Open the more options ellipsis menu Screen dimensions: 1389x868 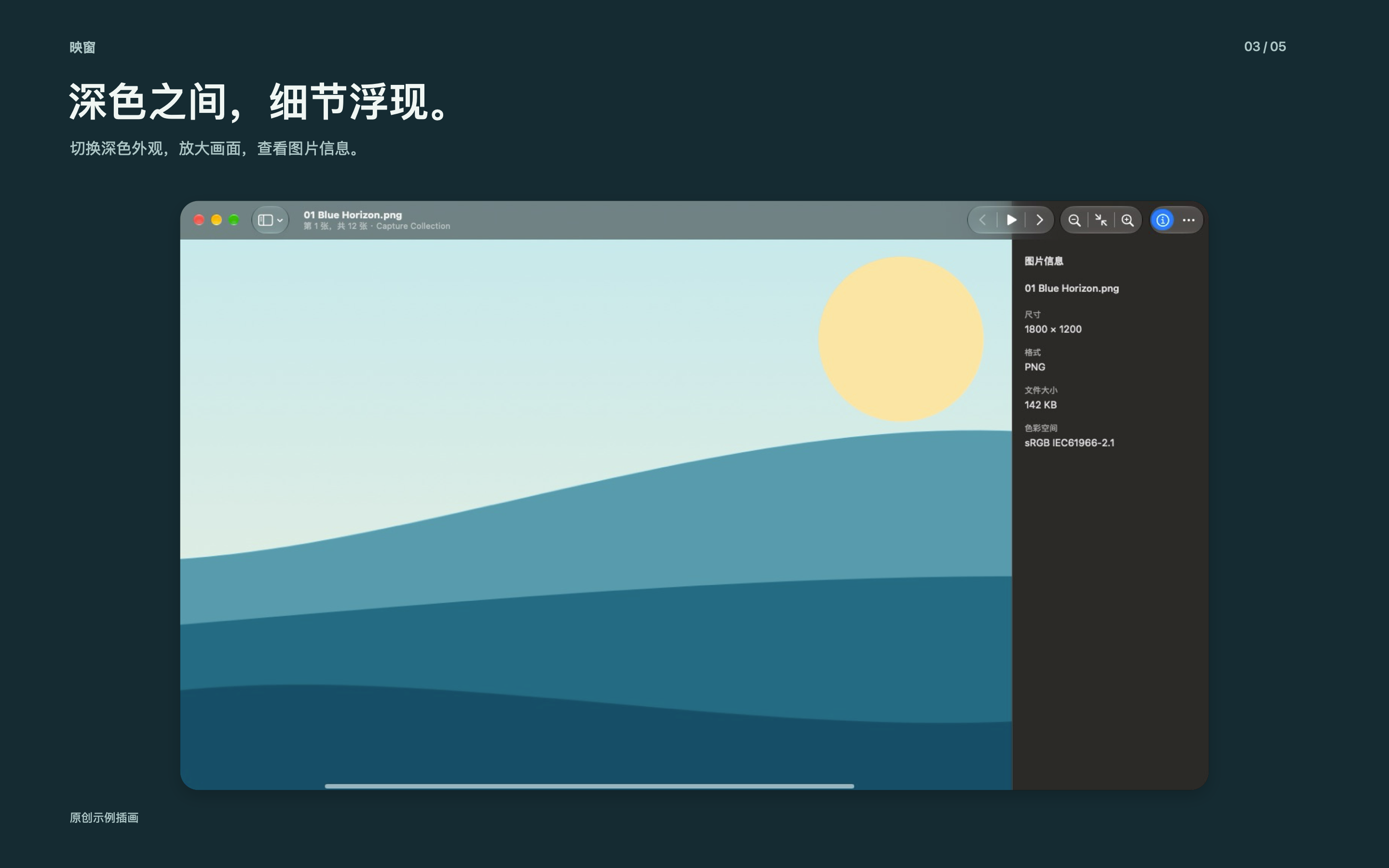tap(1189, 220)
